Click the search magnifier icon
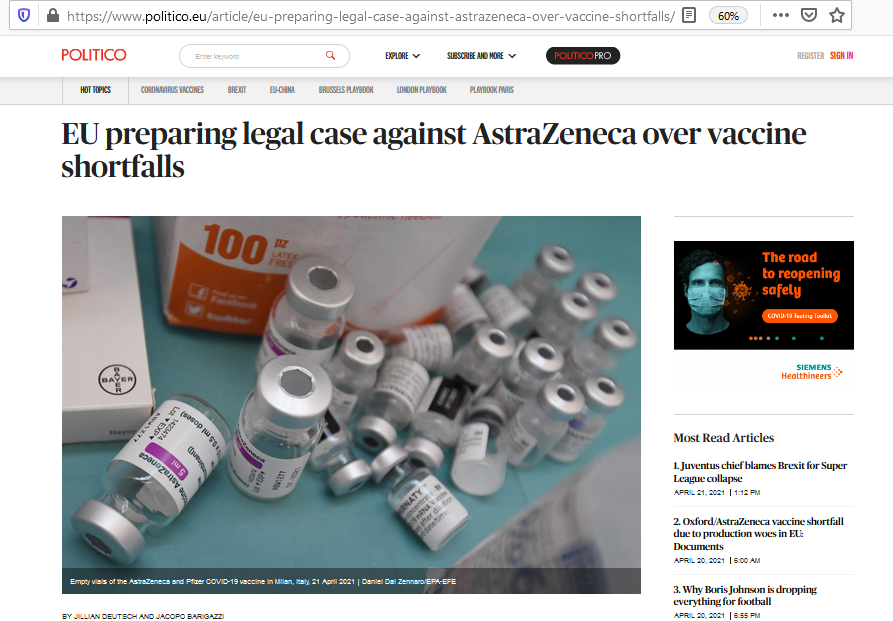 coord(330,55)
